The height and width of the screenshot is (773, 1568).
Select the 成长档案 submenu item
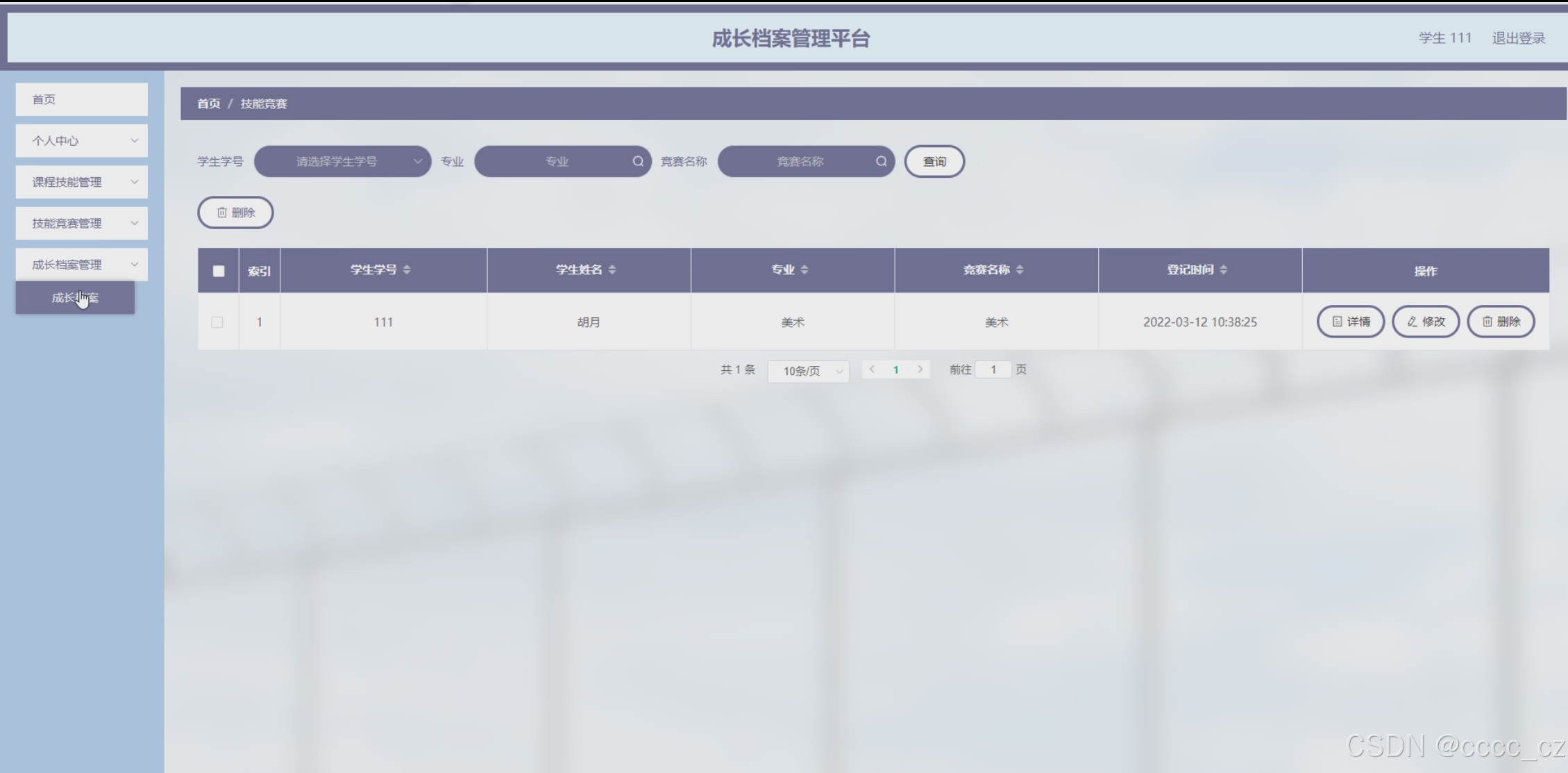click(x=75, y=298)
